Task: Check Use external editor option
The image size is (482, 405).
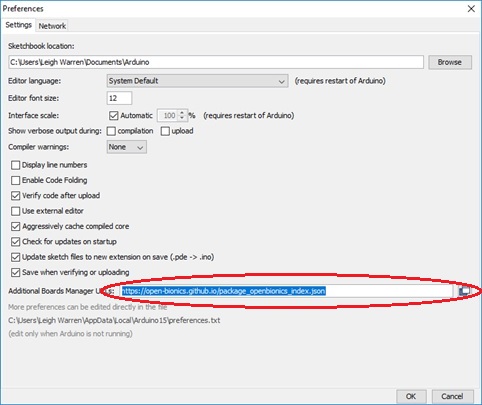Action: click(x=16, y=211)
